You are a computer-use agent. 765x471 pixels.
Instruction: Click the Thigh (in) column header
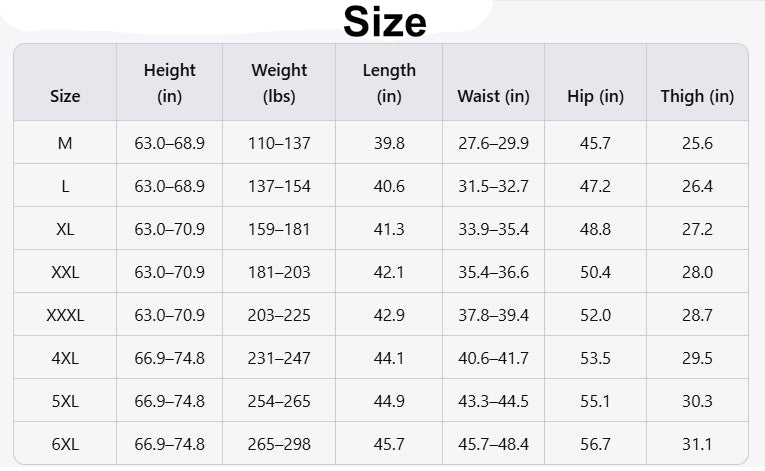(x=697, y=97)
